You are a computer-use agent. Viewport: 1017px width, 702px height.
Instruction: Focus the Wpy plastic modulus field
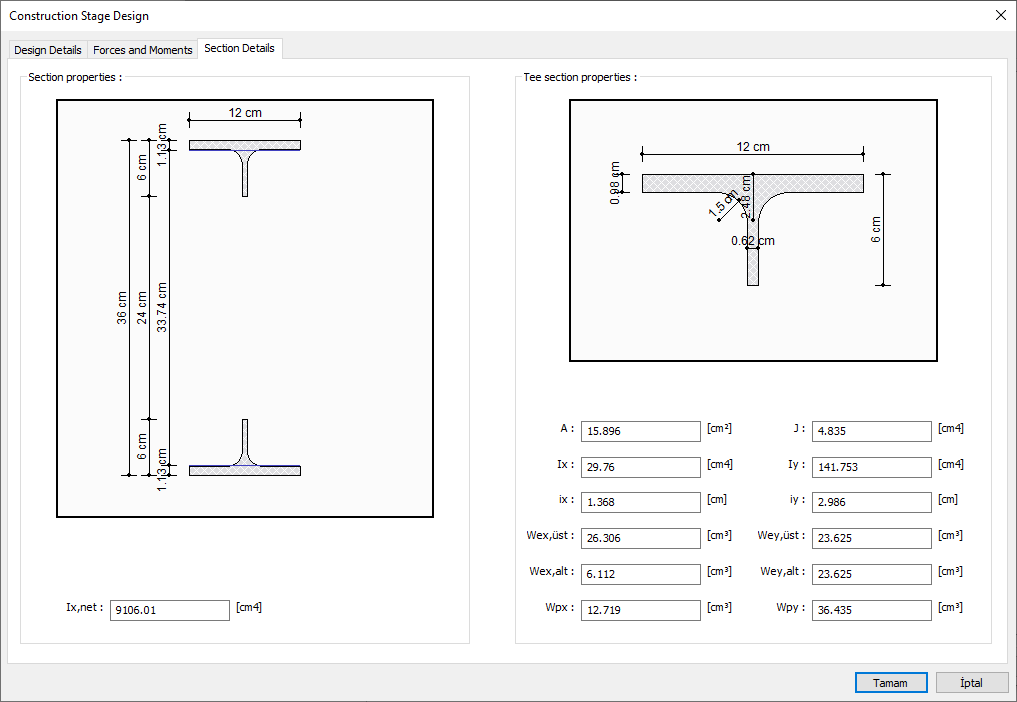point(871,610)
